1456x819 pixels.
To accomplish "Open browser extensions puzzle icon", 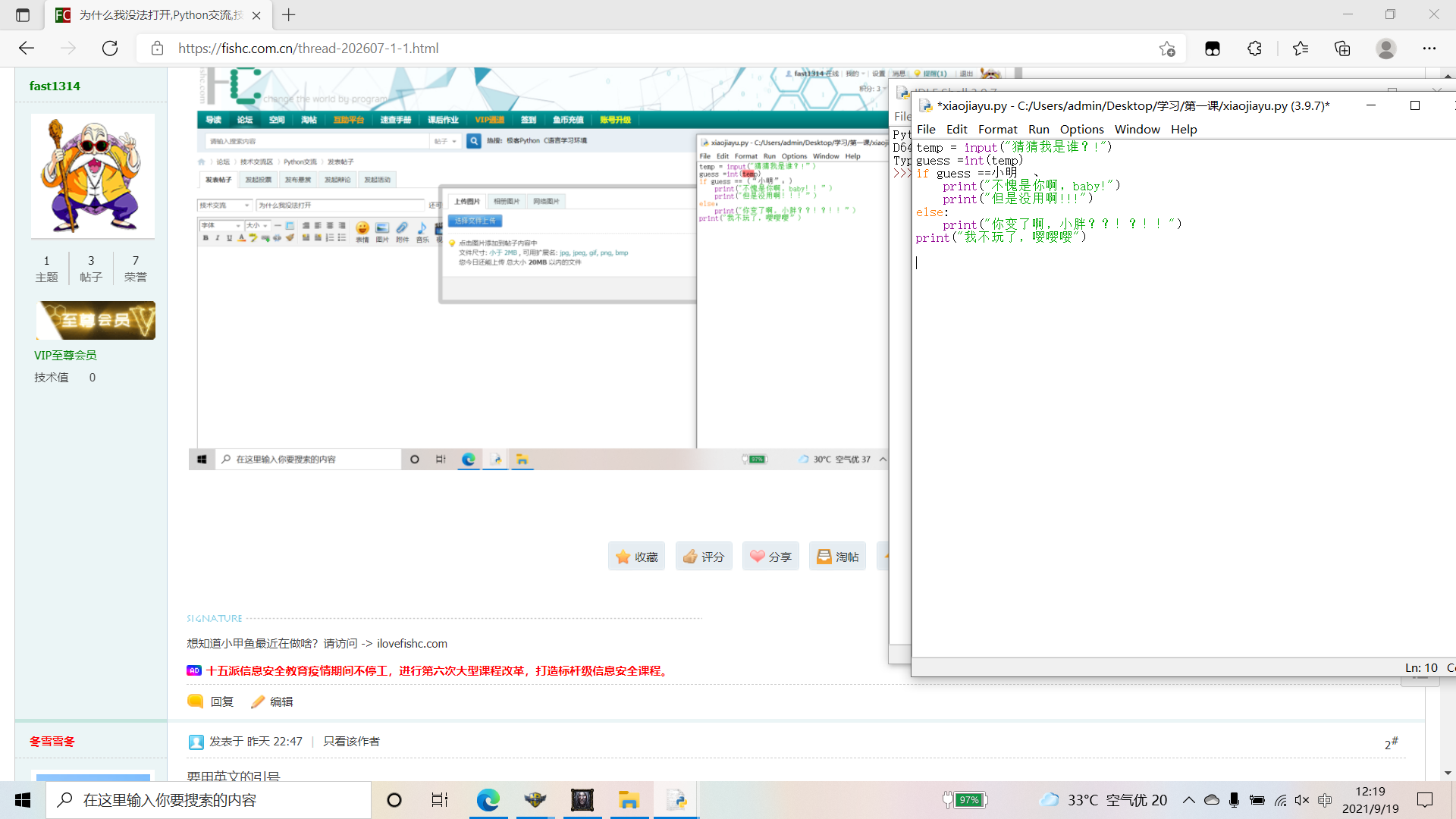I will pyautogui.click(x=1254, y=49).
